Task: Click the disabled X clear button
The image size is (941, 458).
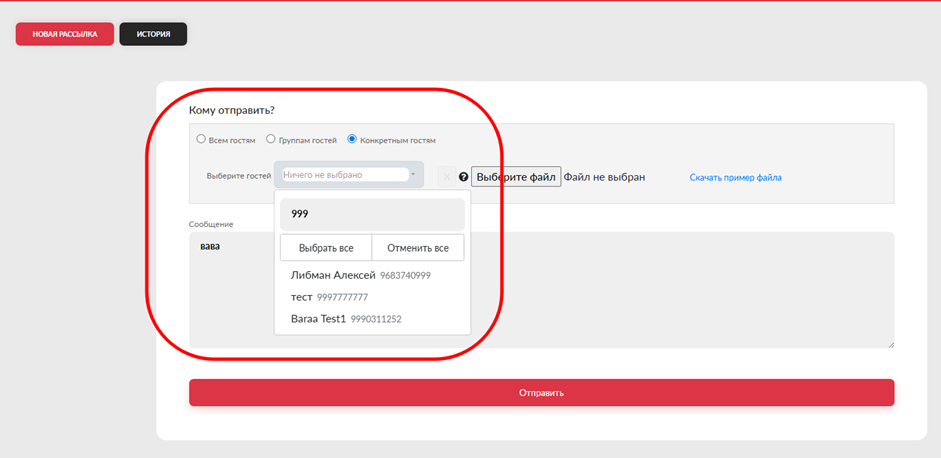Action: coord(446,177)
